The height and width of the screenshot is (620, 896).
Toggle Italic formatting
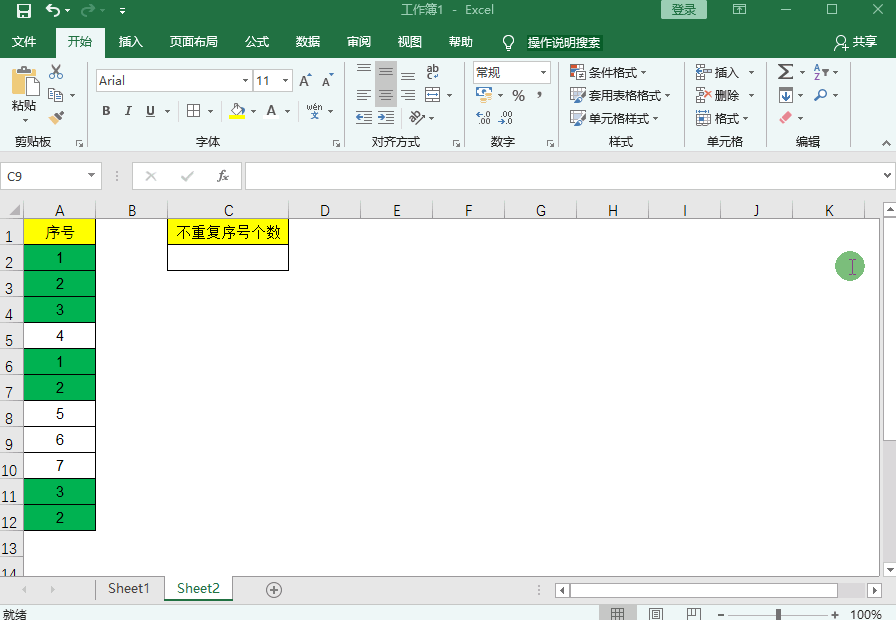[128, 111]
